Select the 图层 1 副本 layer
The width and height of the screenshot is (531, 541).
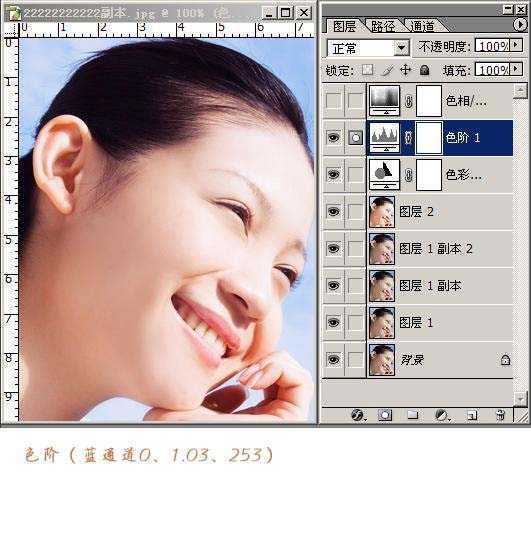coord(440,286)
